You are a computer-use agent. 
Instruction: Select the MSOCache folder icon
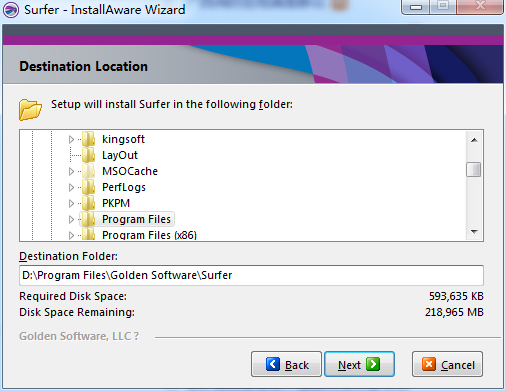pyautogui.click(x=89, y=171)
